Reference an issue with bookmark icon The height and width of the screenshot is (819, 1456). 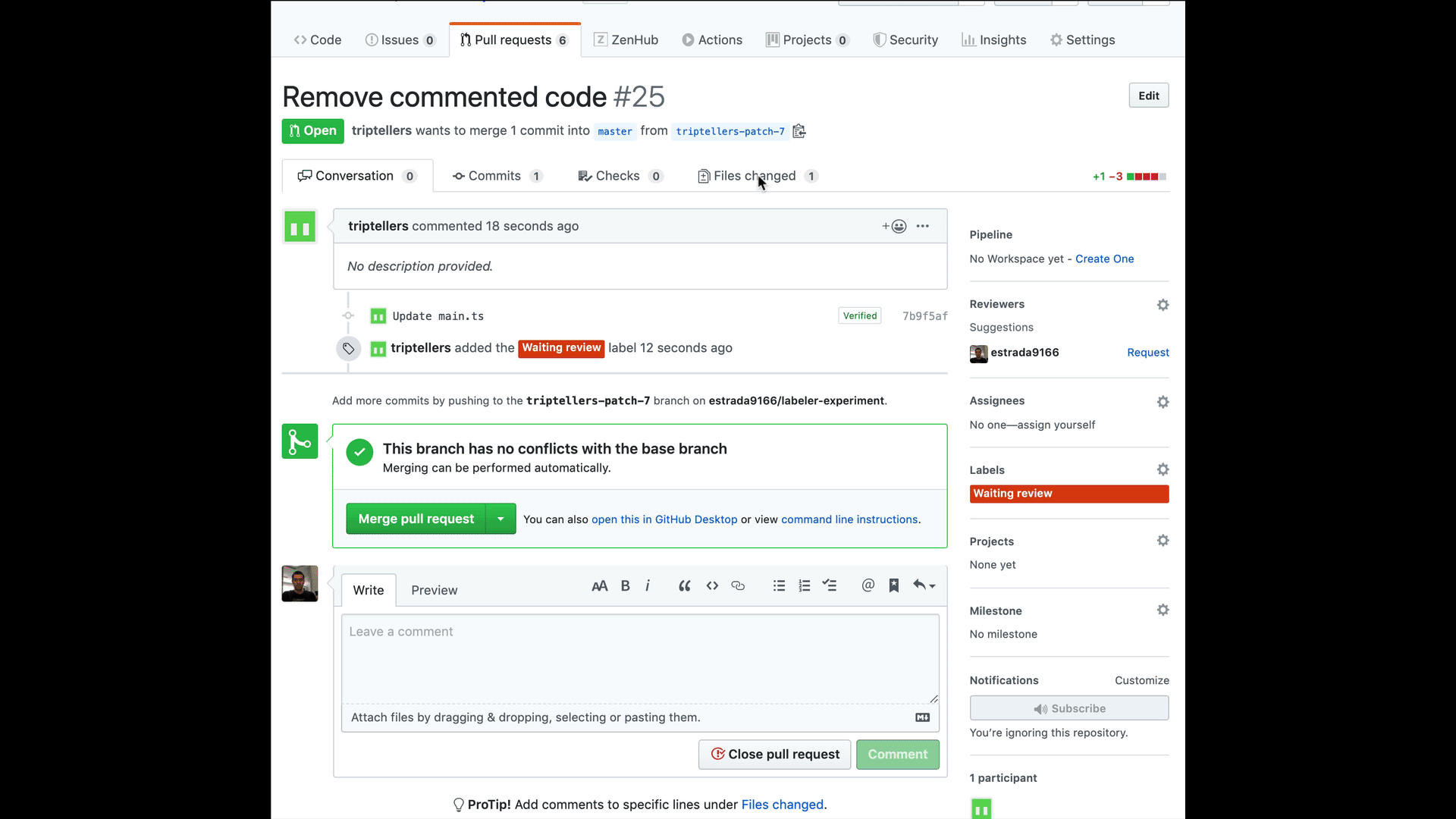pos(894,585)
